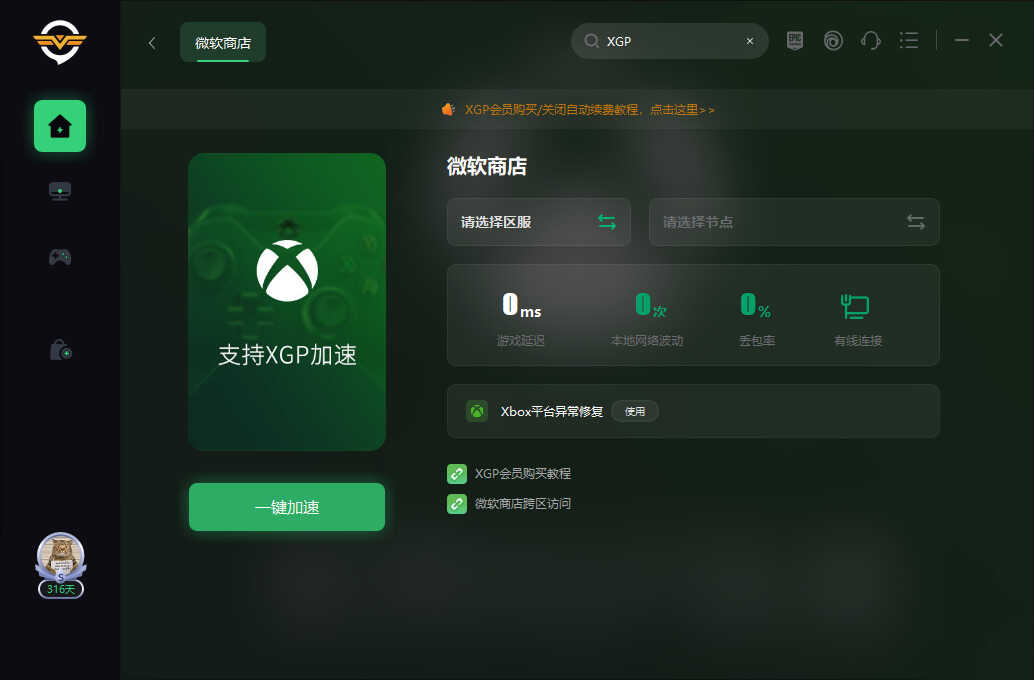Click link icon beside XGP会员购买教程
The width and height of the screenshot is (1034, 680).
pos(457,474)
